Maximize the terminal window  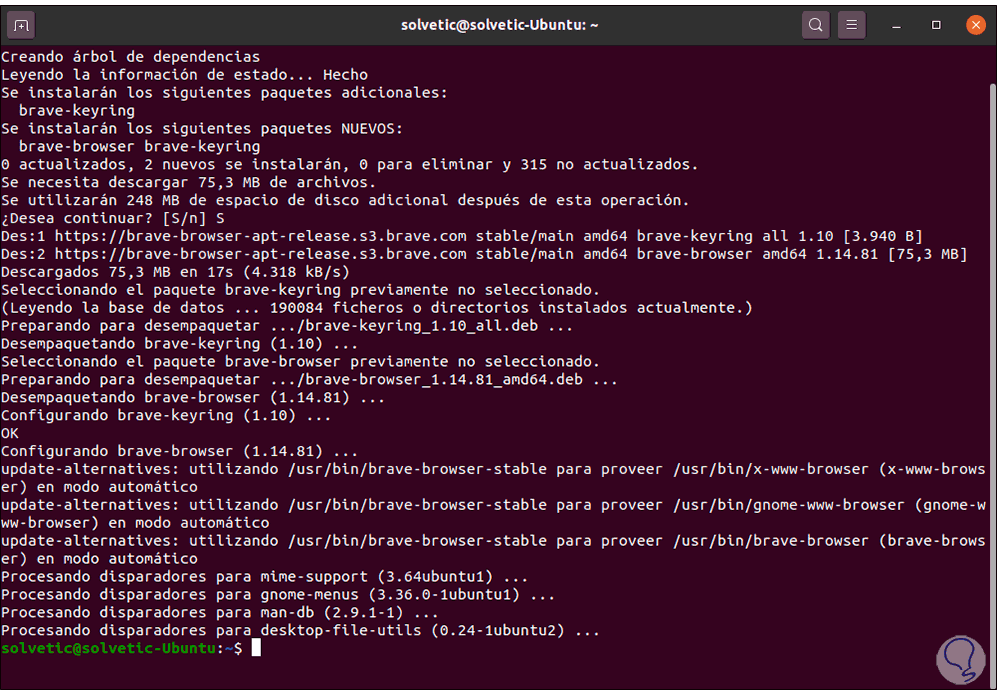(x=936, y=25)
